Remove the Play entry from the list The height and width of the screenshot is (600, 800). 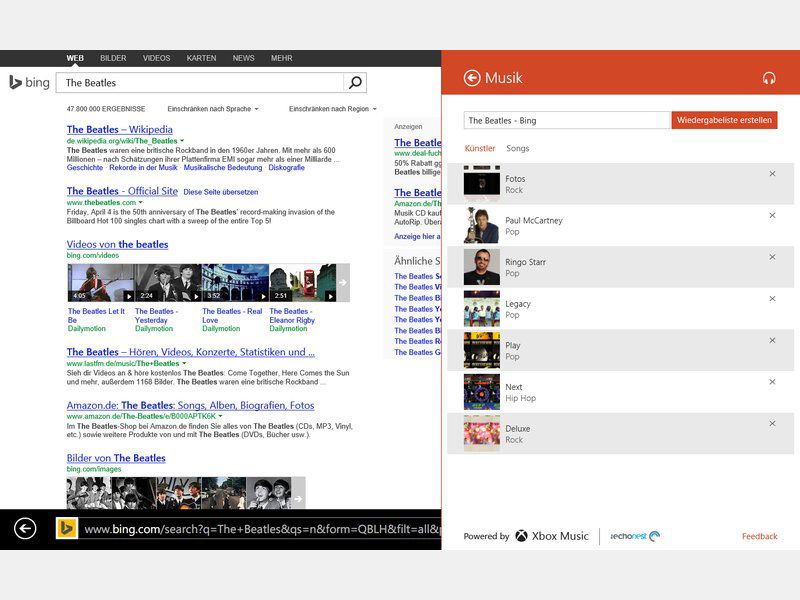pos(772,340)
